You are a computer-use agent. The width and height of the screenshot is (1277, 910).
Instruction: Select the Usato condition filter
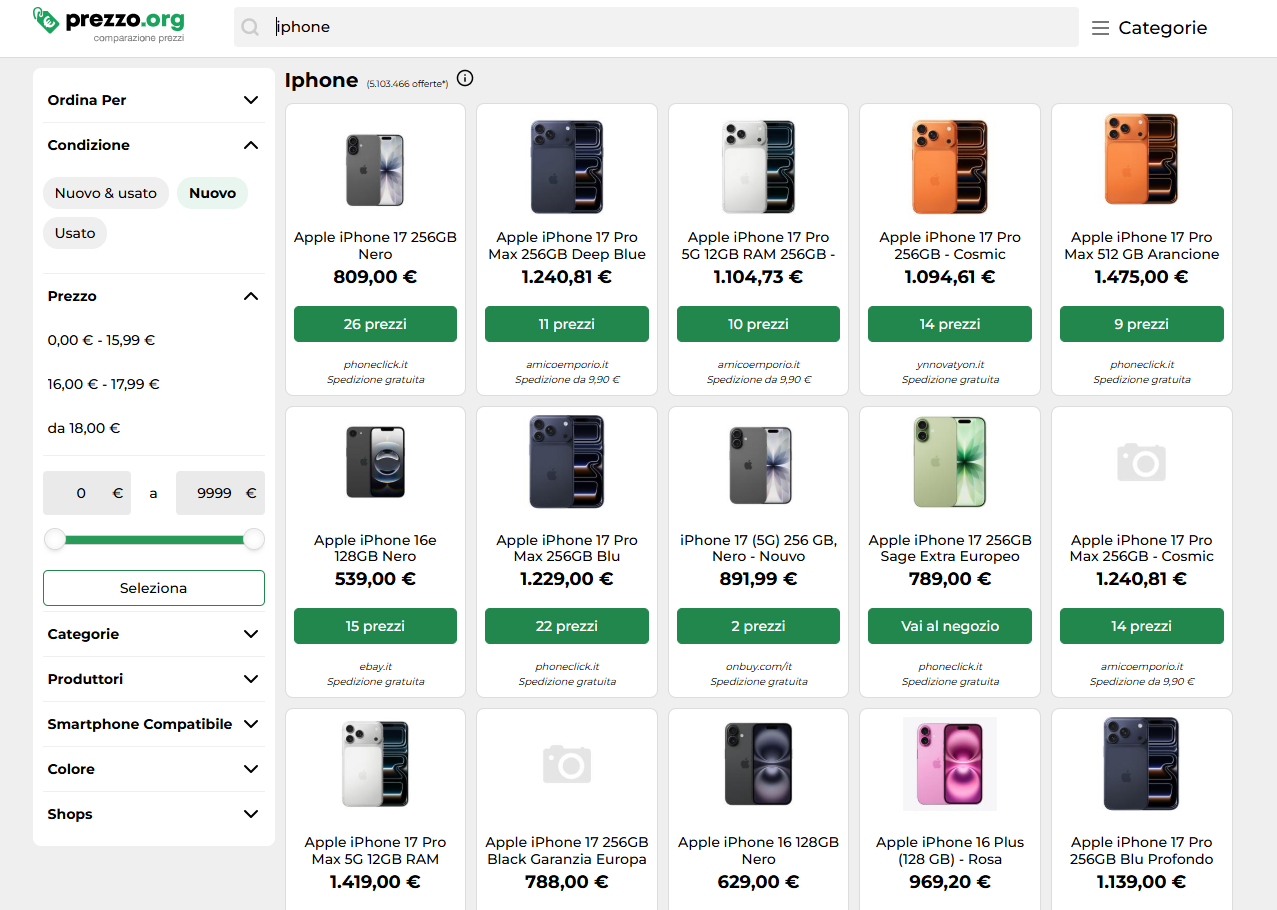[75, 233]
